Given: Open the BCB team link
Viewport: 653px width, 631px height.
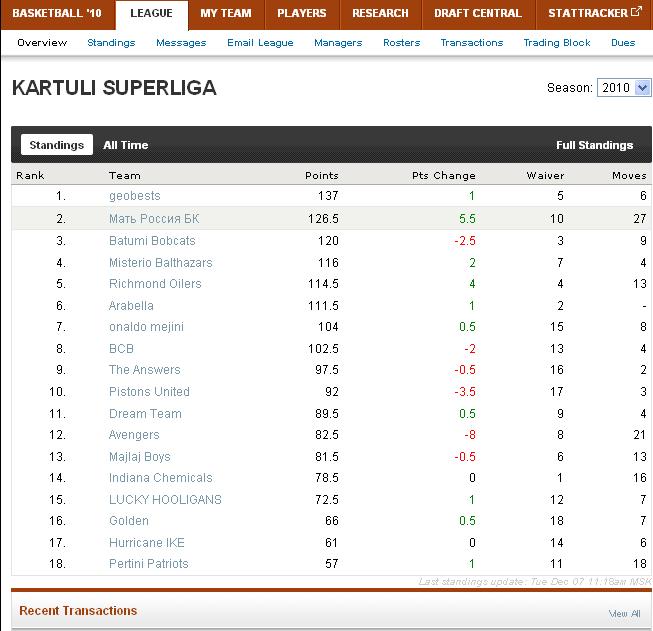Looking at the screenshot, I should tap(121, 349).
